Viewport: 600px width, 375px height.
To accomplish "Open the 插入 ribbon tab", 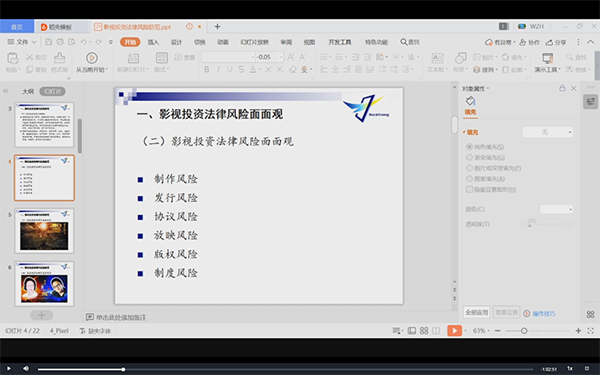I will pos(153,42).
